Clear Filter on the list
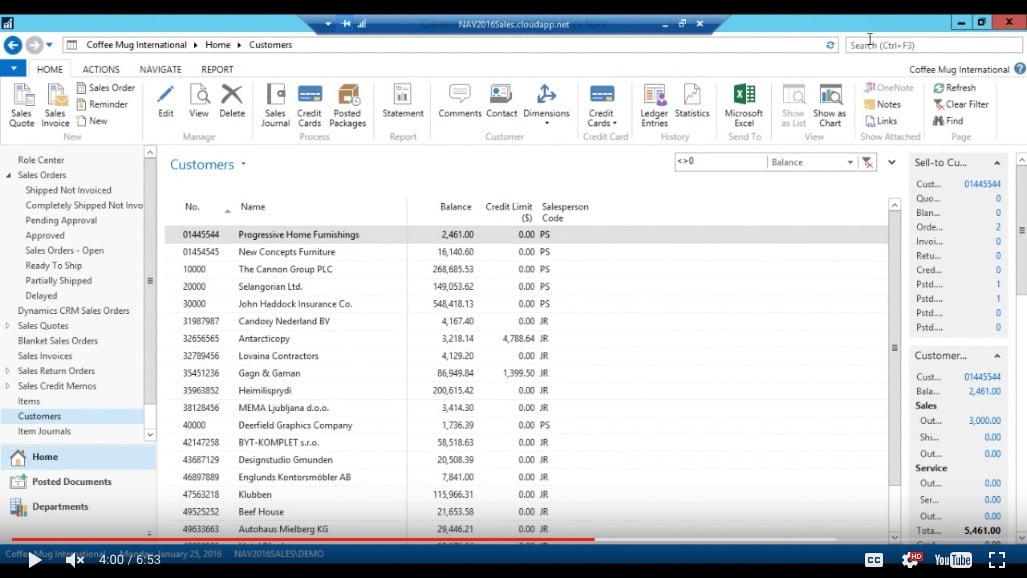The image size is (1027, 578). click(961, 104)
